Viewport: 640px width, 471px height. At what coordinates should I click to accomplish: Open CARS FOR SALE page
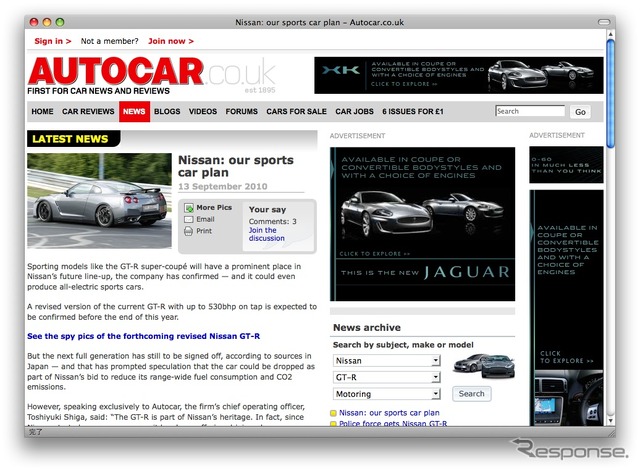coord(296,111)
